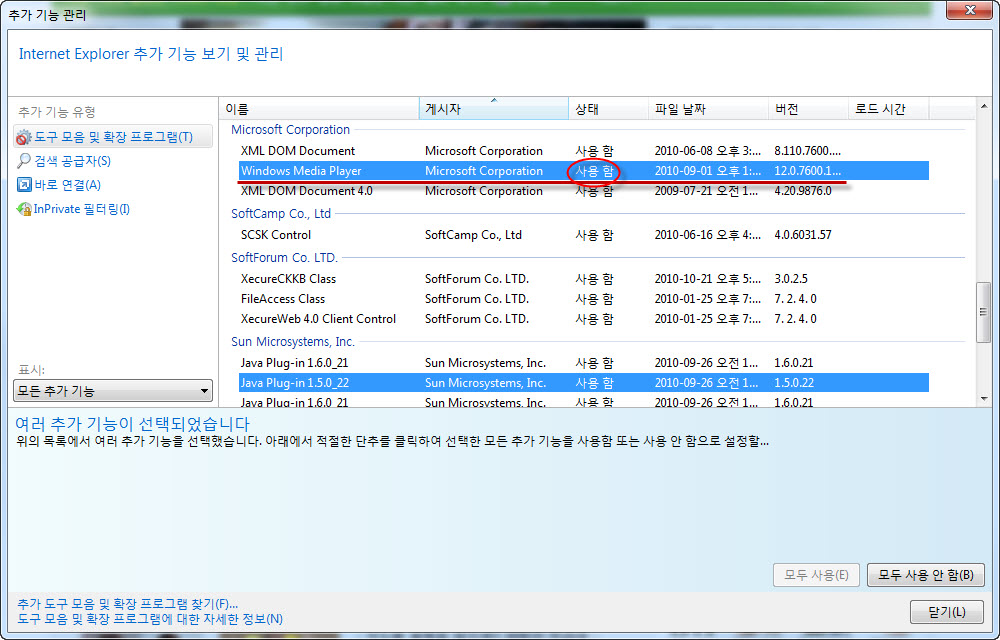
Task: Click the add-on list vertical scrollbar thumb
Action: pos(983,312)
